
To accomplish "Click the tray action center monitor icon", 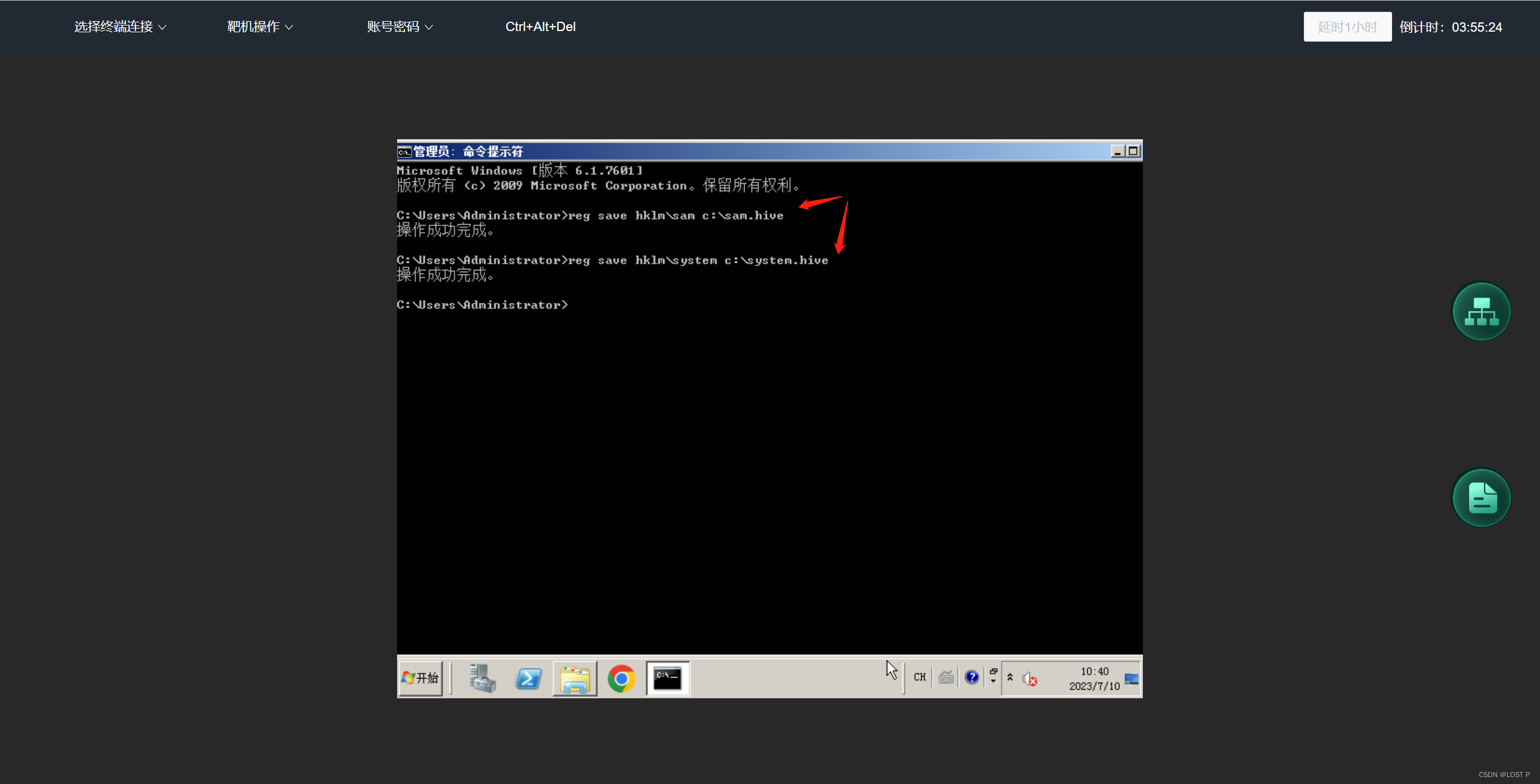I will tap(1132, 679).
